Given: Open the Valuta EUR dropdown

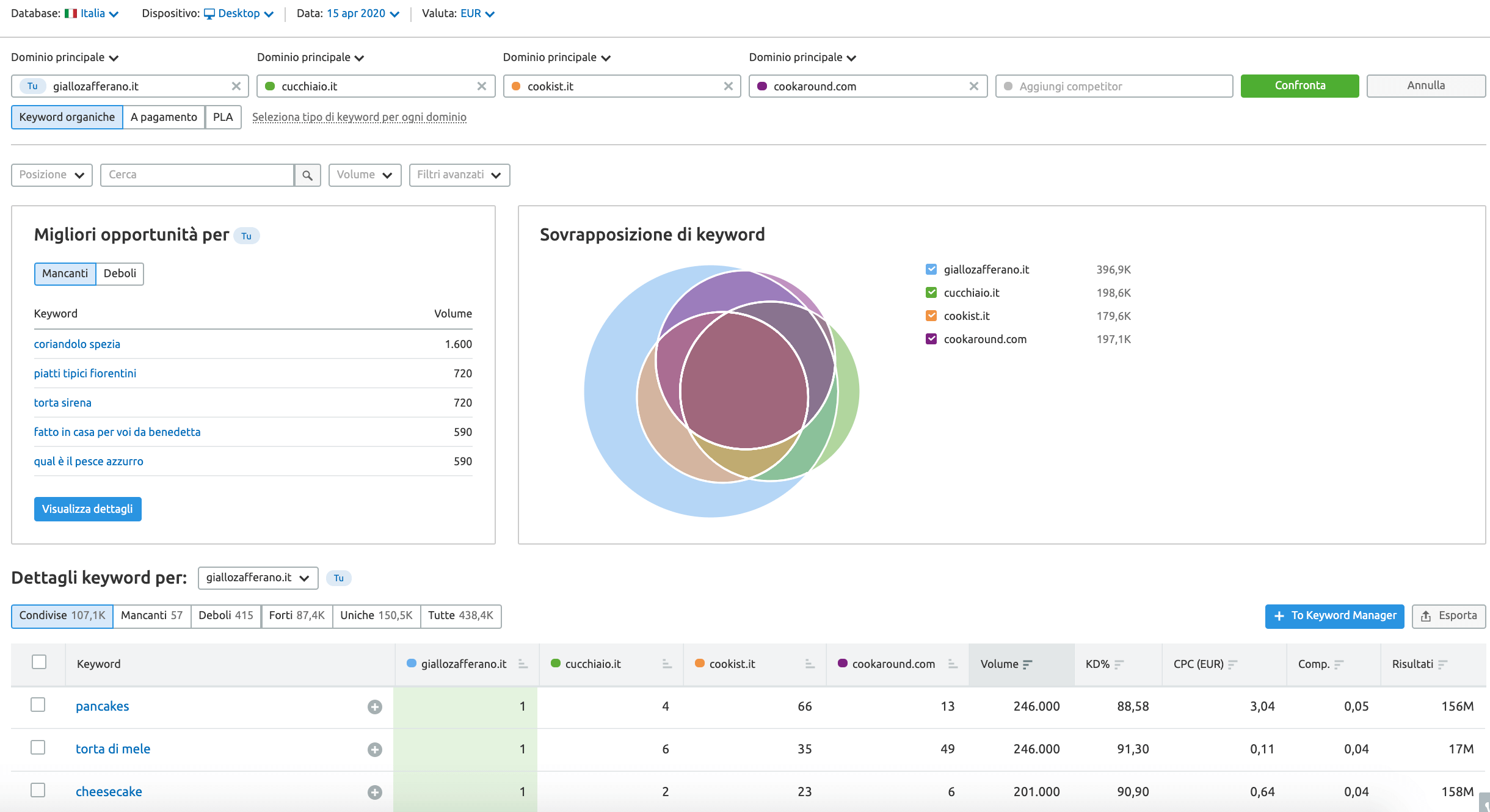Looking at the screenshot, I should coord(478,13).
